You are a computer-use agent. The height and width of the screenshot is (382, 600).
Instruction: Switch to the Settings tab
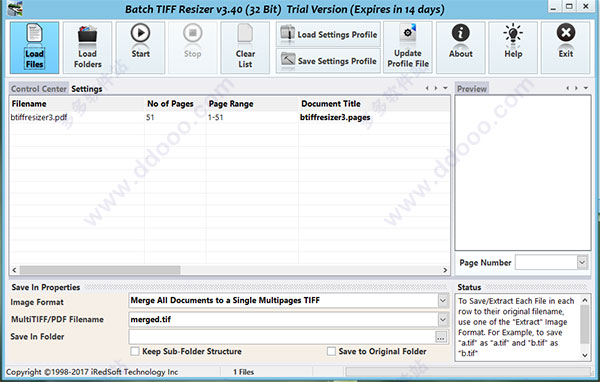(x=86, y=89)
